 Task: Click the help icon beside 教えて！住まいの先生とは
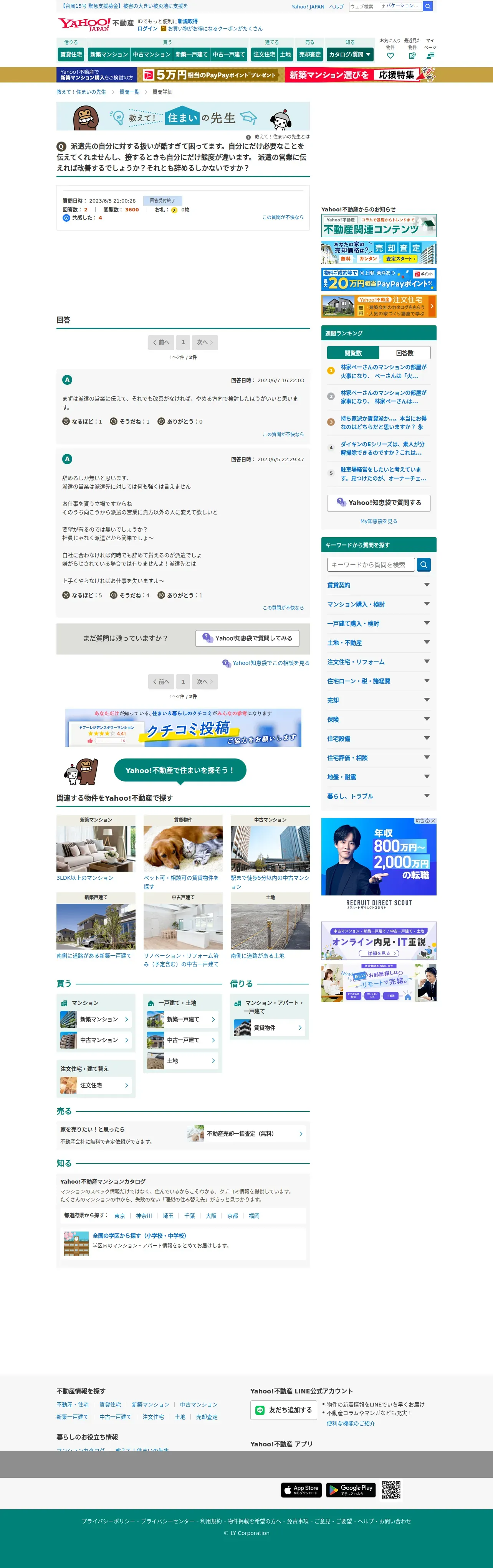click(x=249, y=137)
